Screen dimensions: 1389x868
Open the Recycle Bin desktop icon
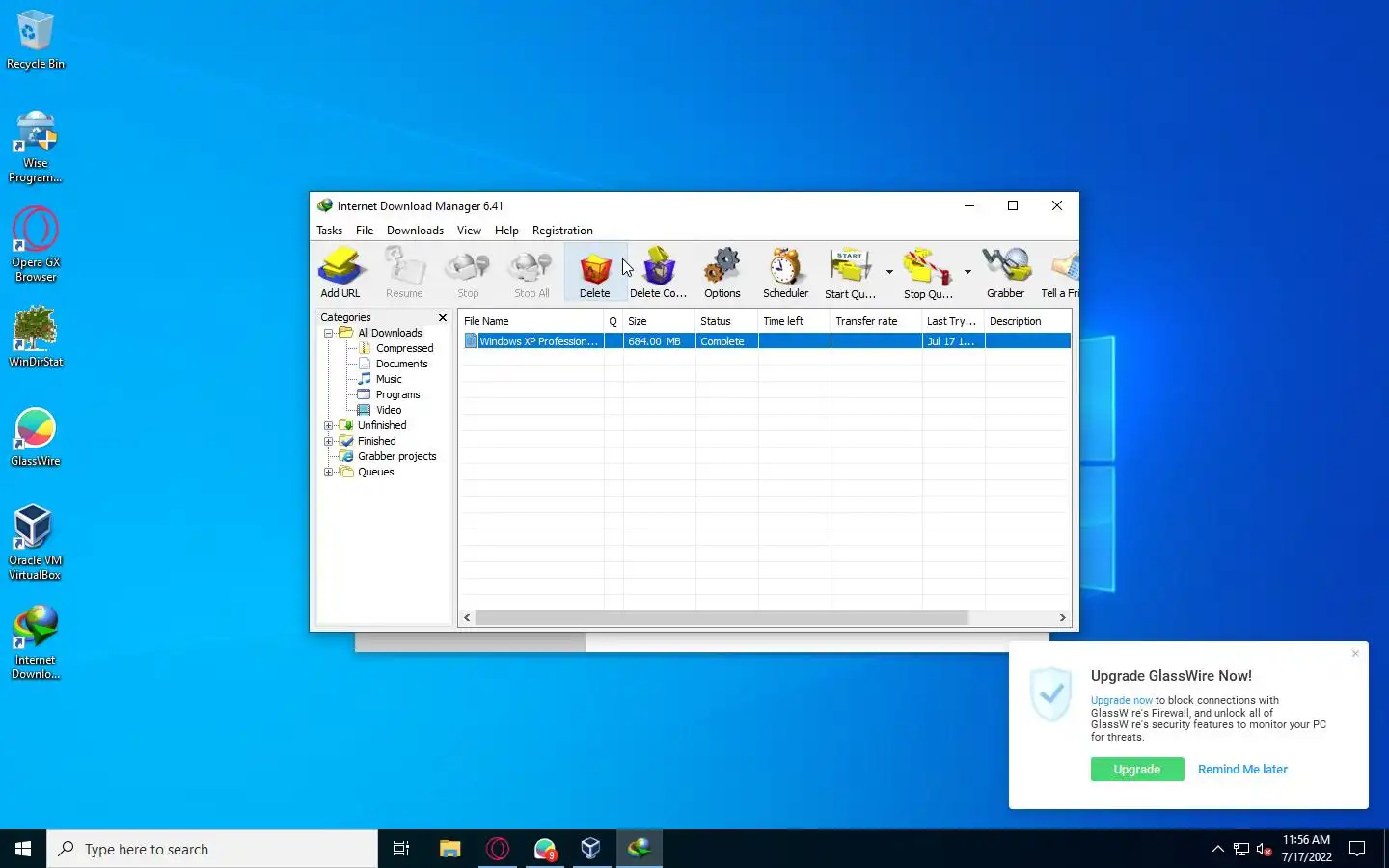[x=36, y=40]
